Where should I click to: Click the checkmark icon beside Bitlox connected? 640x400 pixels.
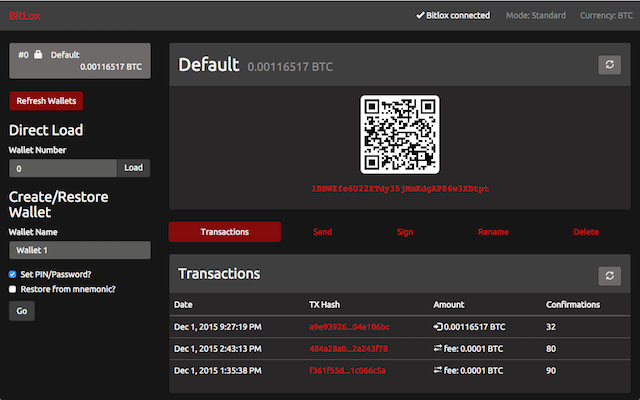(420, 16)
